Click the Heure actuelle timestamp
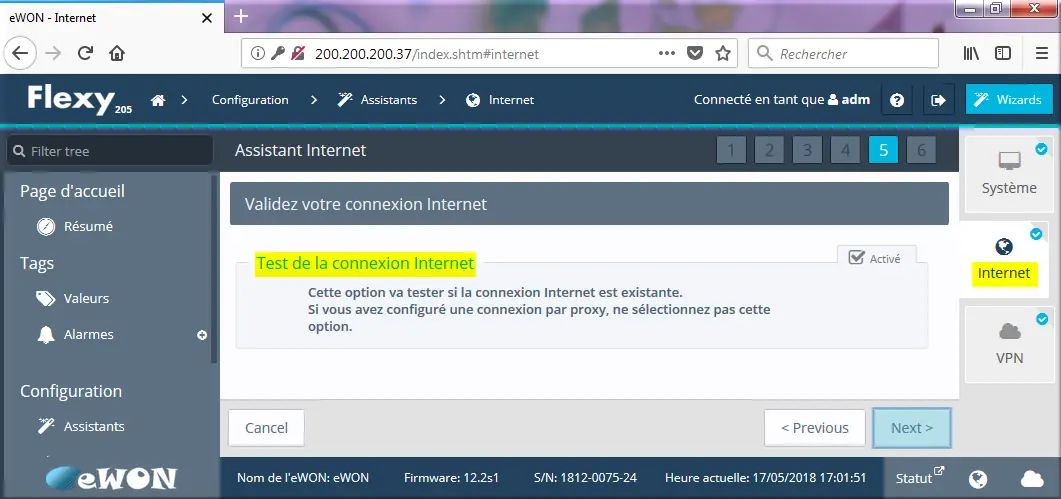This screenshot has height=499, width=1061. (x=766, y=477)
